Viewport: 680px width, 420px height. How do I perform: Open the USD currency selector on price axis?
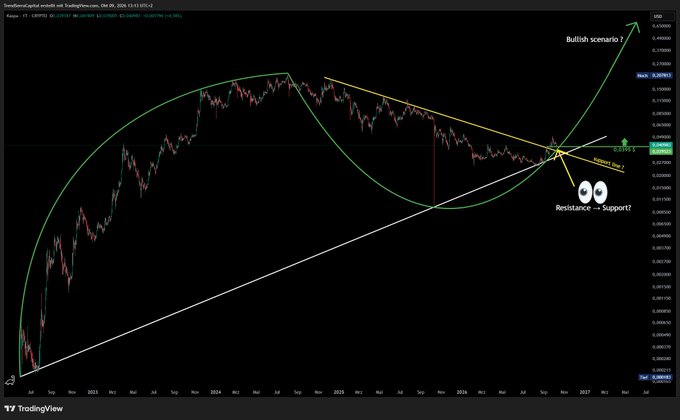point(658,16)
